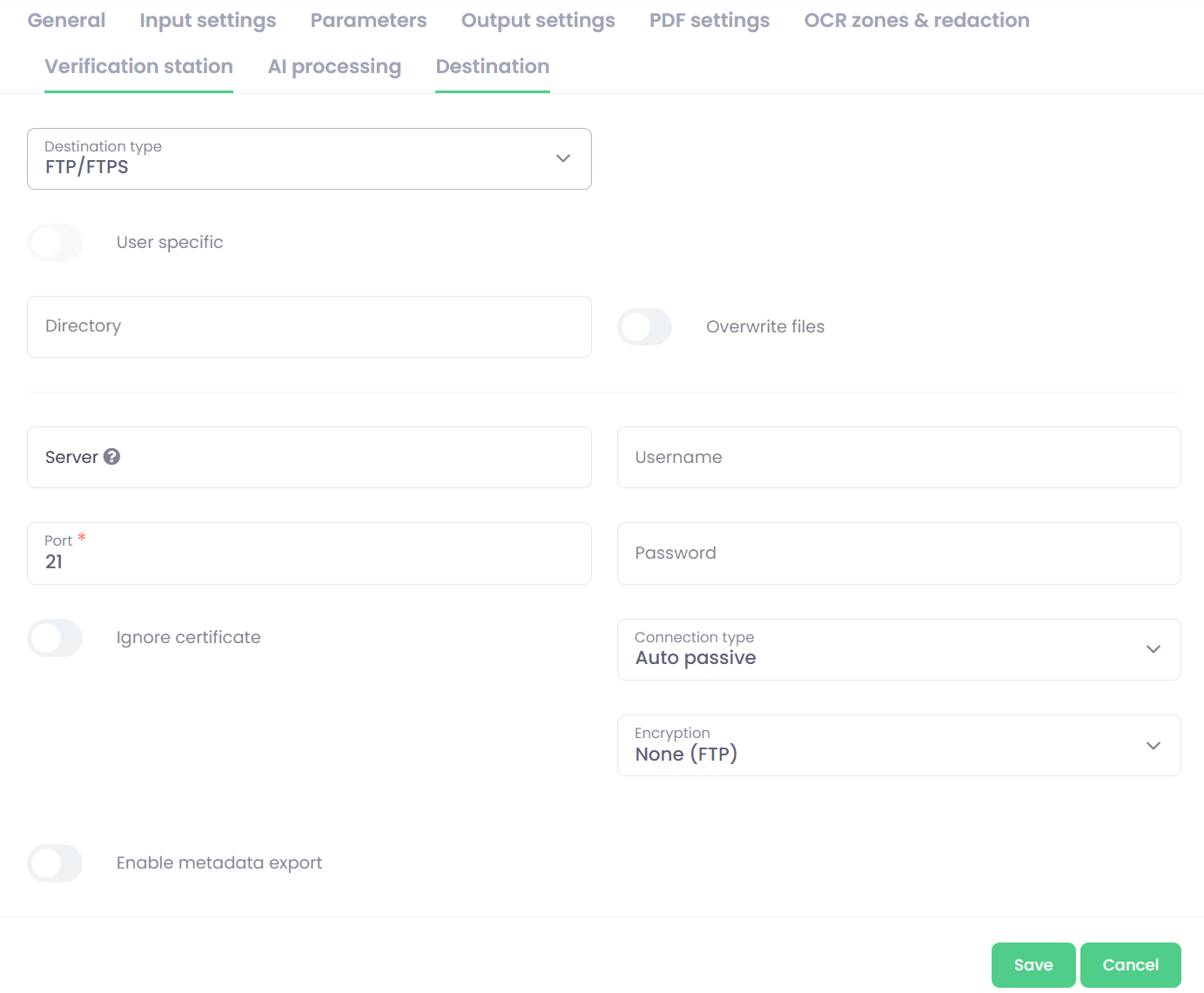Click the Directory input field

[309, 326]
